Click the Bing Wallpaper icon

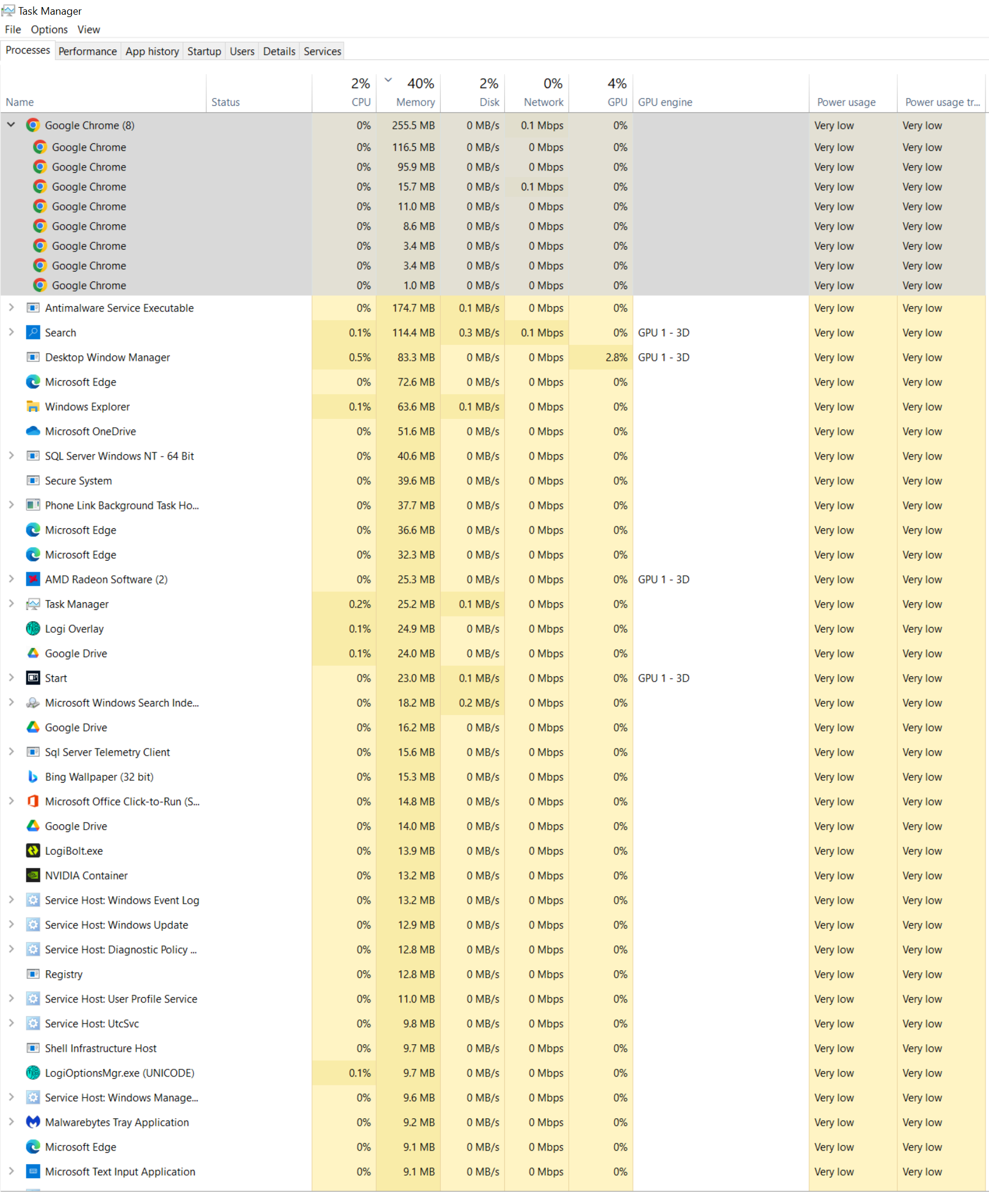(33, 777)
